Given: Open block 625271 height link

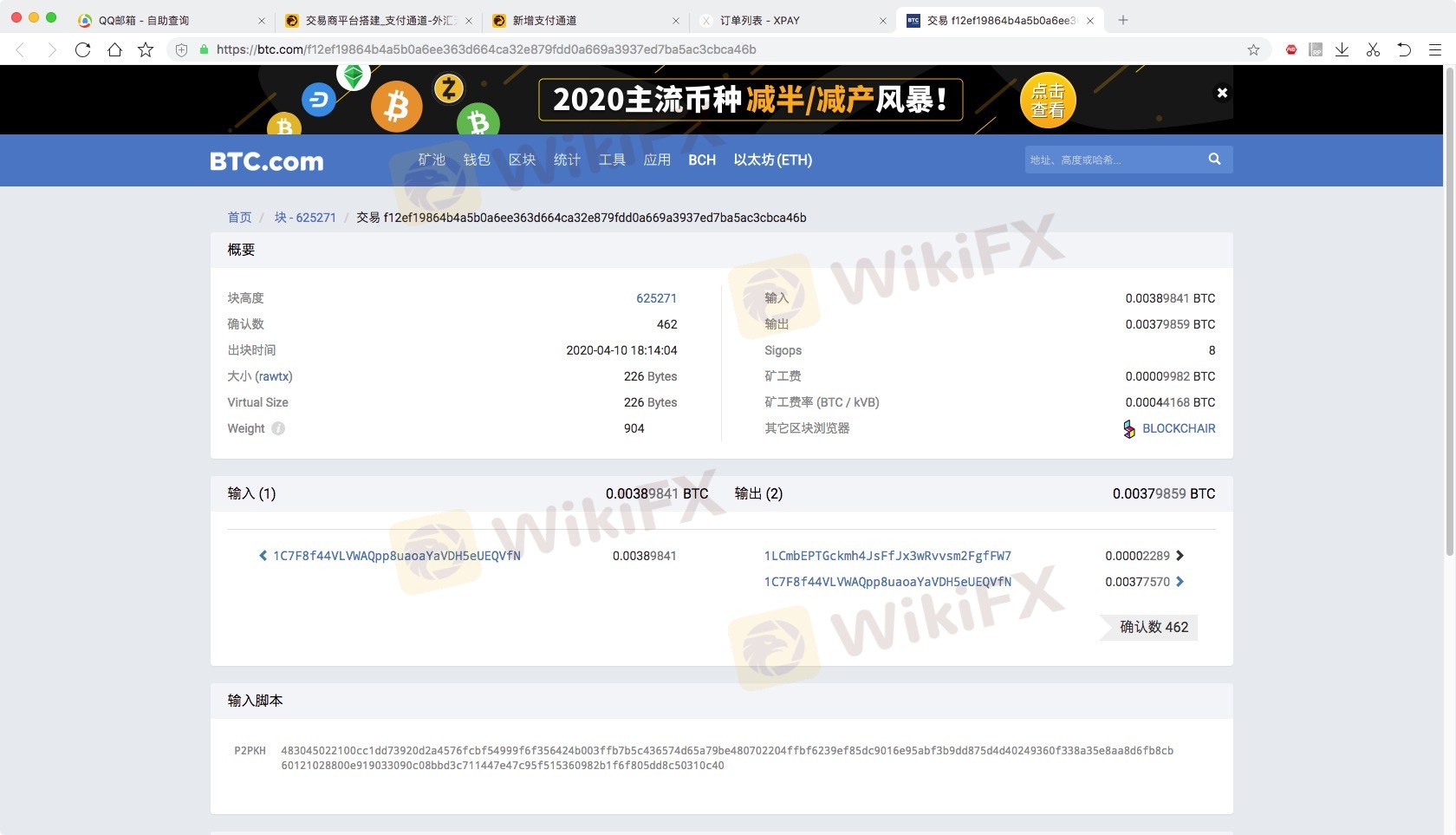Looking at the screenshot, I should pyautogui.click(x=656, y=298).
